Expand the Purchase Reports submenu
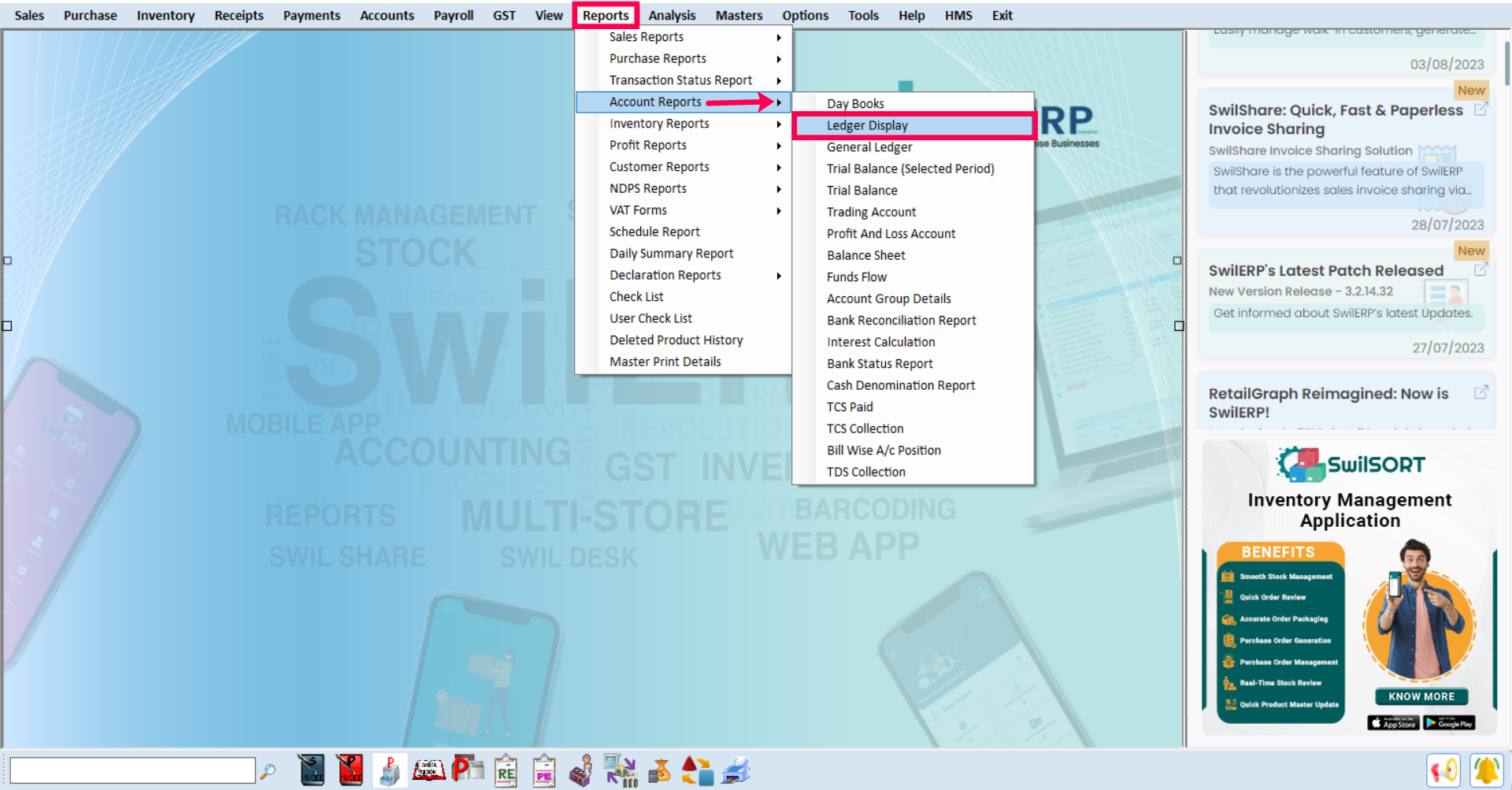This screenshot has width=1512, height=790. [x=684, y=58]
